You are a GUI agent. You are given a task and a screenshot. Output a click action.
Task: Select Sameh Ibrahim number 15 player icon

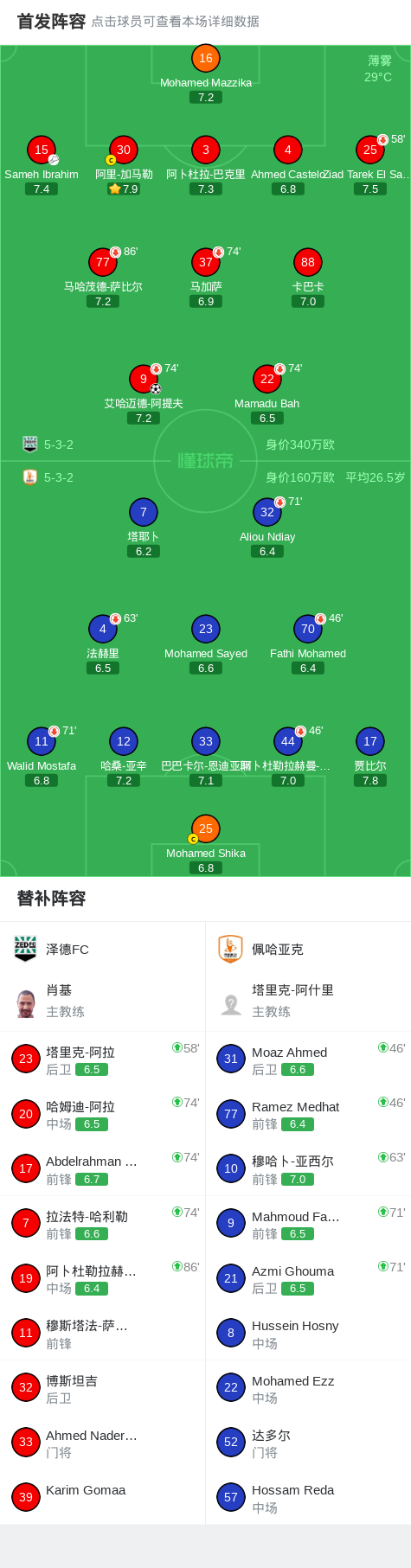click(x=42, y=150)
